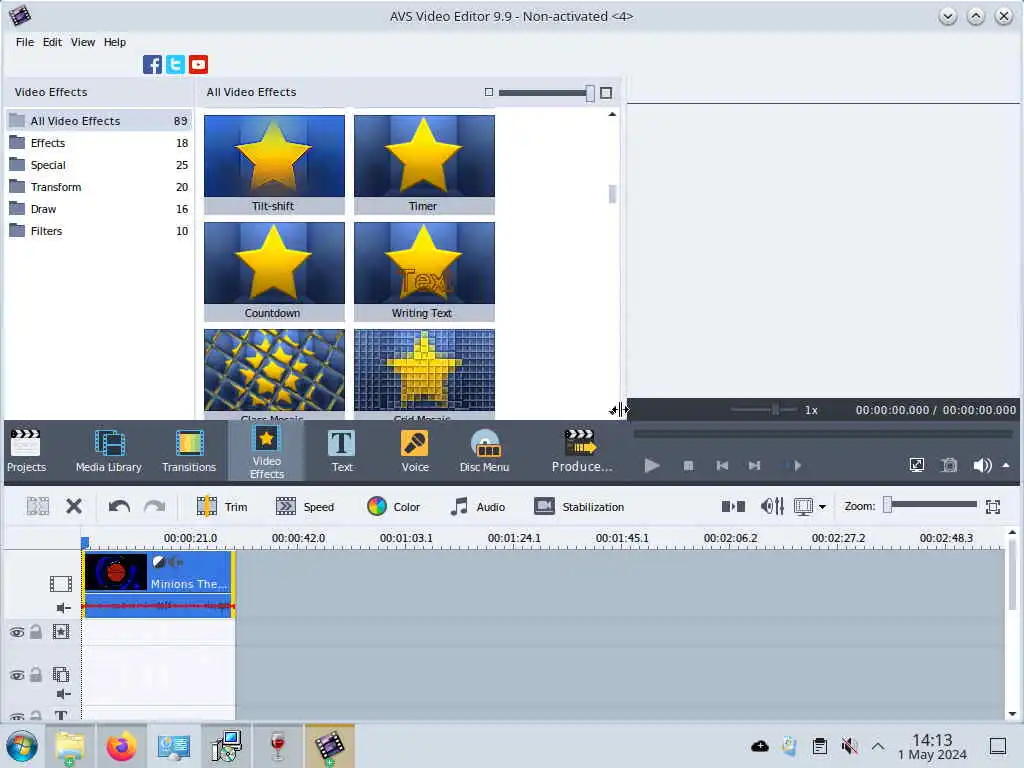The width and height of the screenshot is (1024, 768).
Task: Open the YouTube link icon
Action: [x=199, y=65]
